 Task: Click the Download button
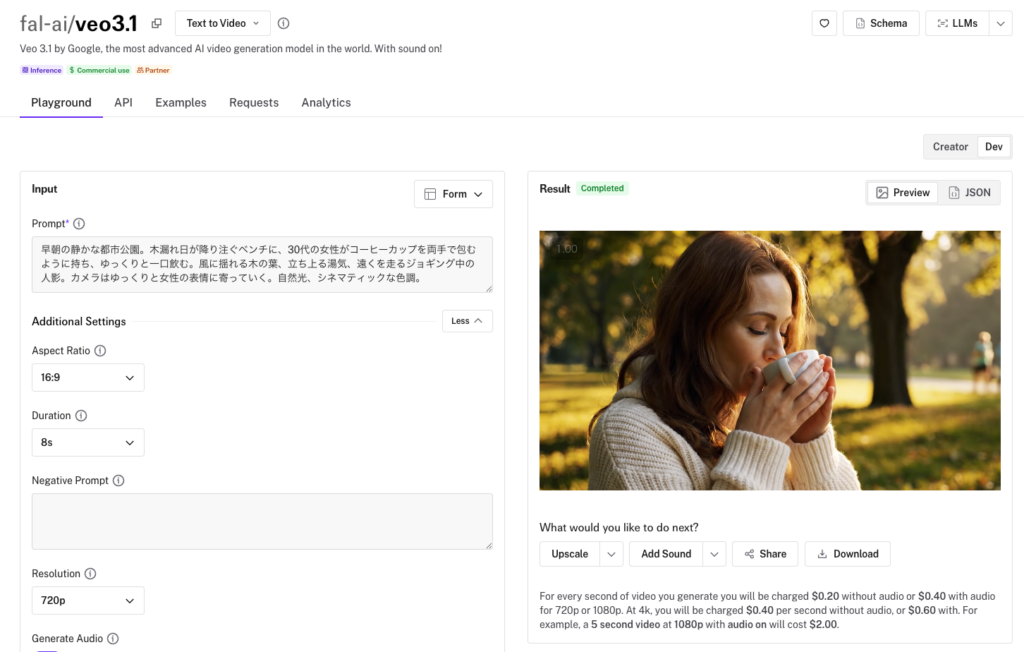[x=847, y=554]
